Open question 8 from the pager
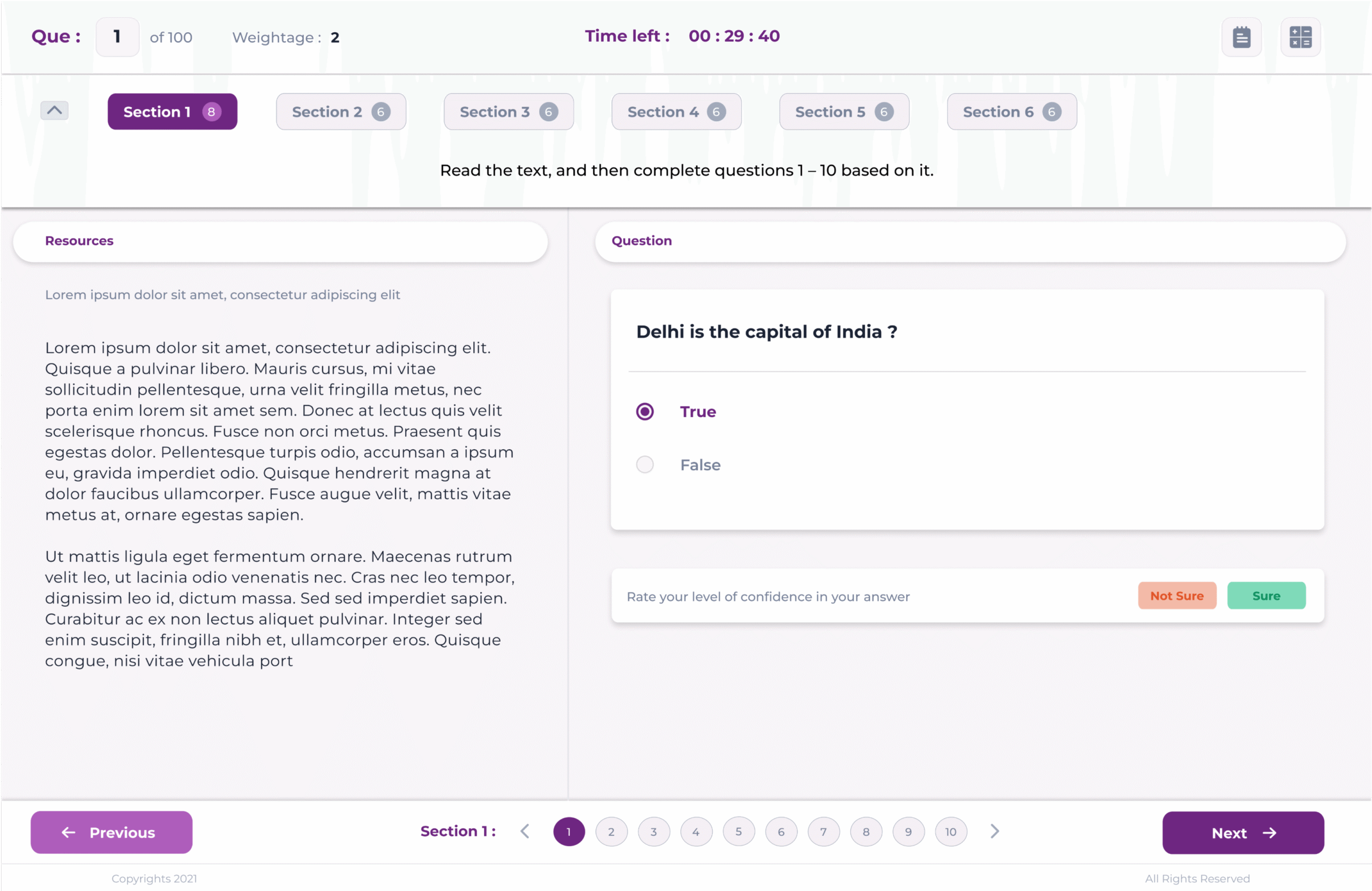 click(866, 831)
